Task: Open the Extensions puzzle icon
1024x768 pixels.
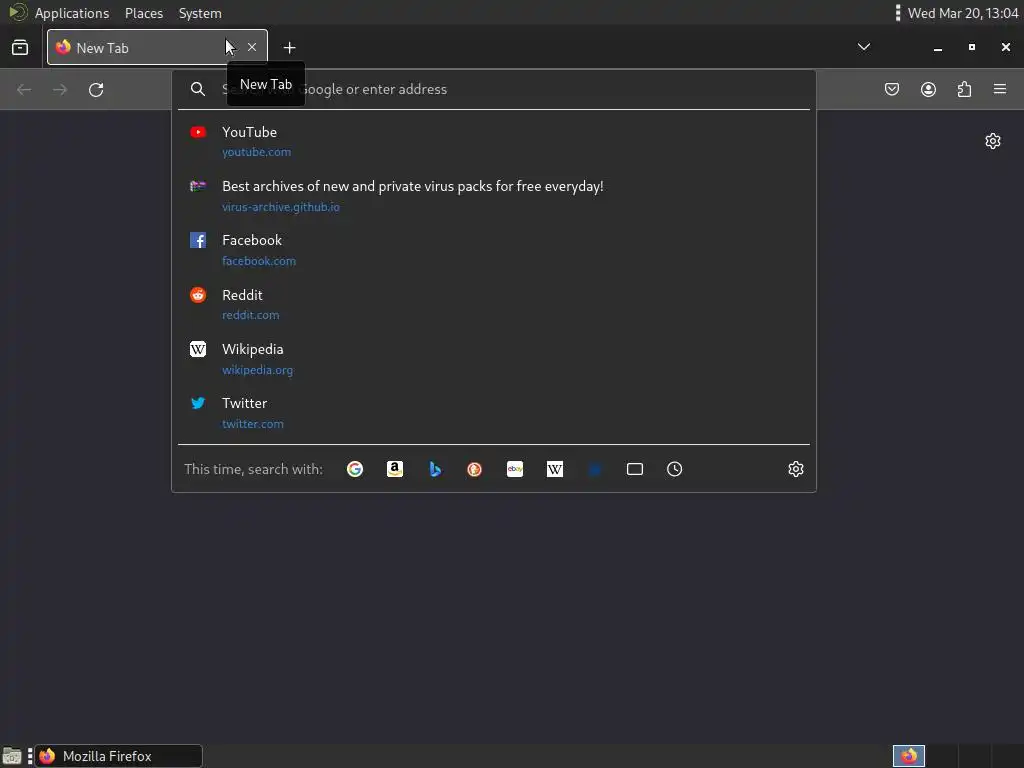Action: [x=964, y=89]
